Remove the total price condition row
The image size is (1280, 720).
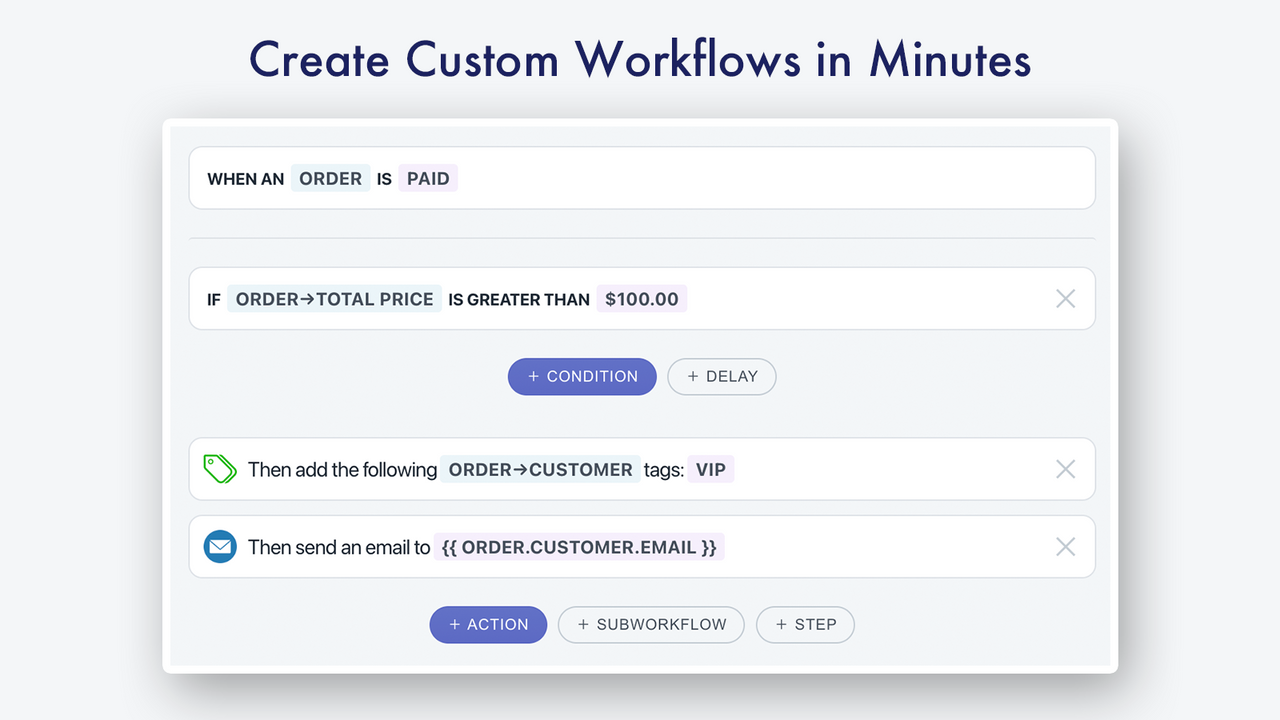pyautogui.click(x=1065, y=298)
